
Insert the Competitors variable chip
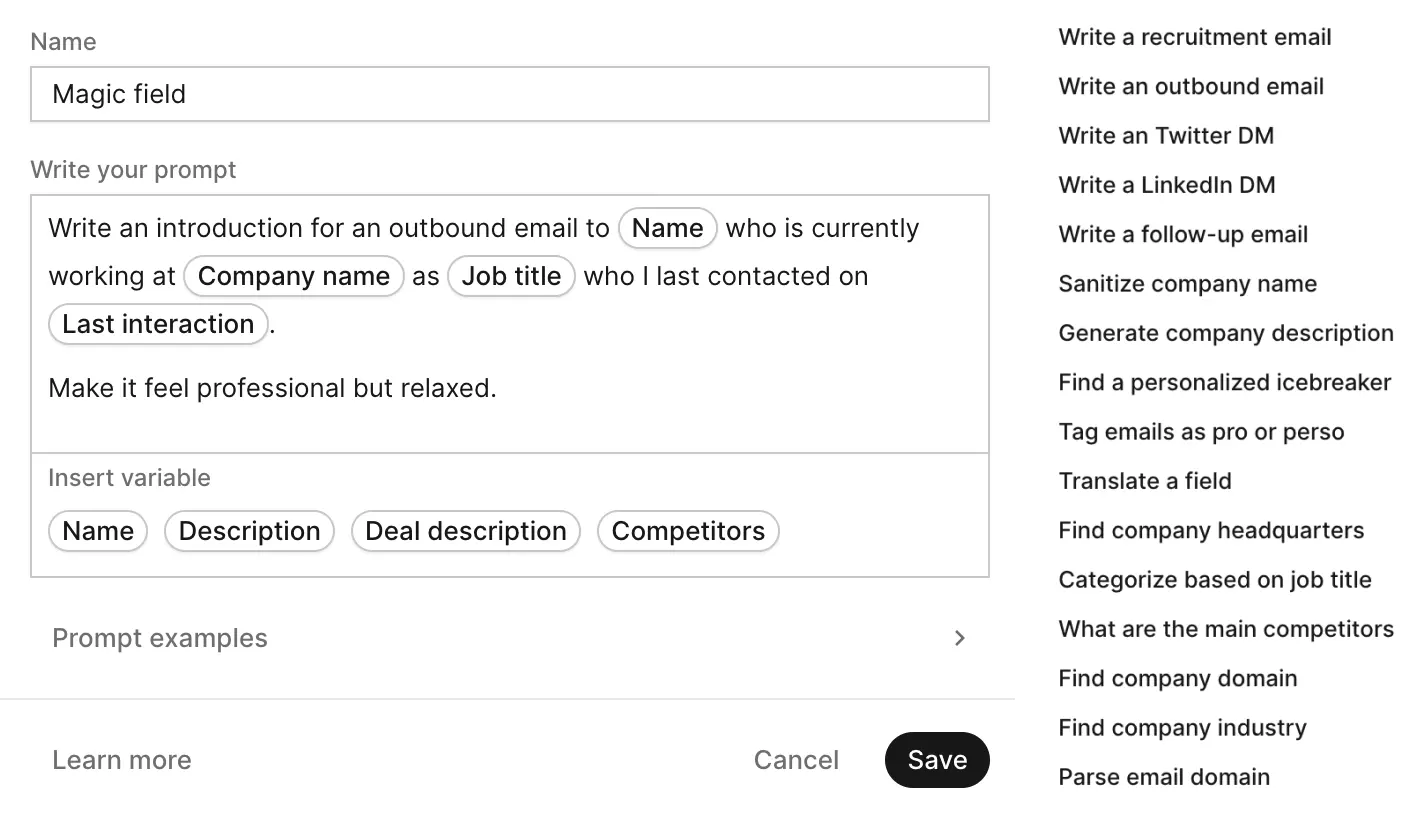688,531
